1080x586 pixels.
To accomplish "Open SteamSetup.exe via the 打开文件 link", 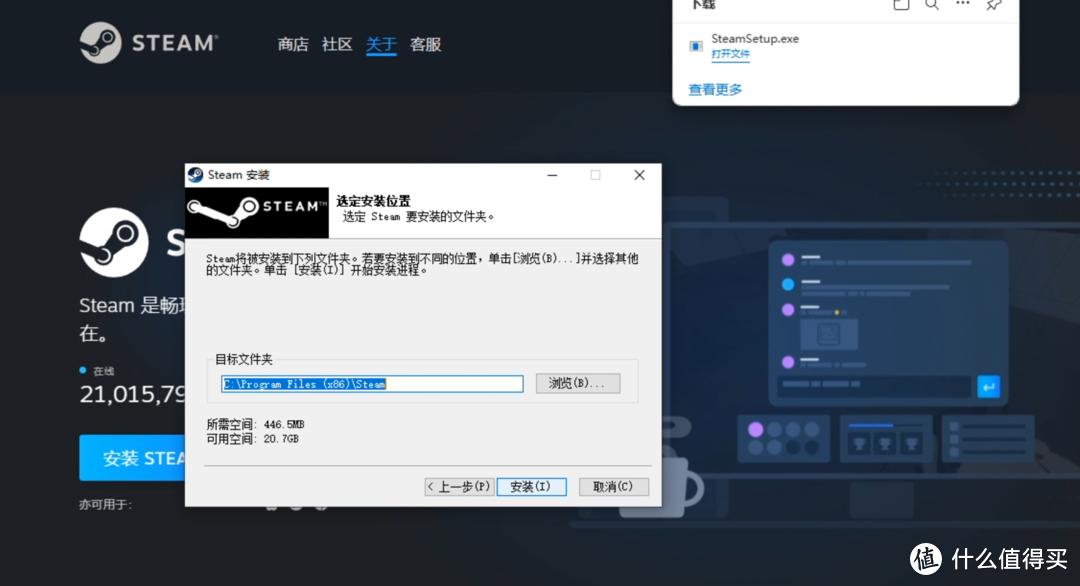I will [x=730, y=53].
